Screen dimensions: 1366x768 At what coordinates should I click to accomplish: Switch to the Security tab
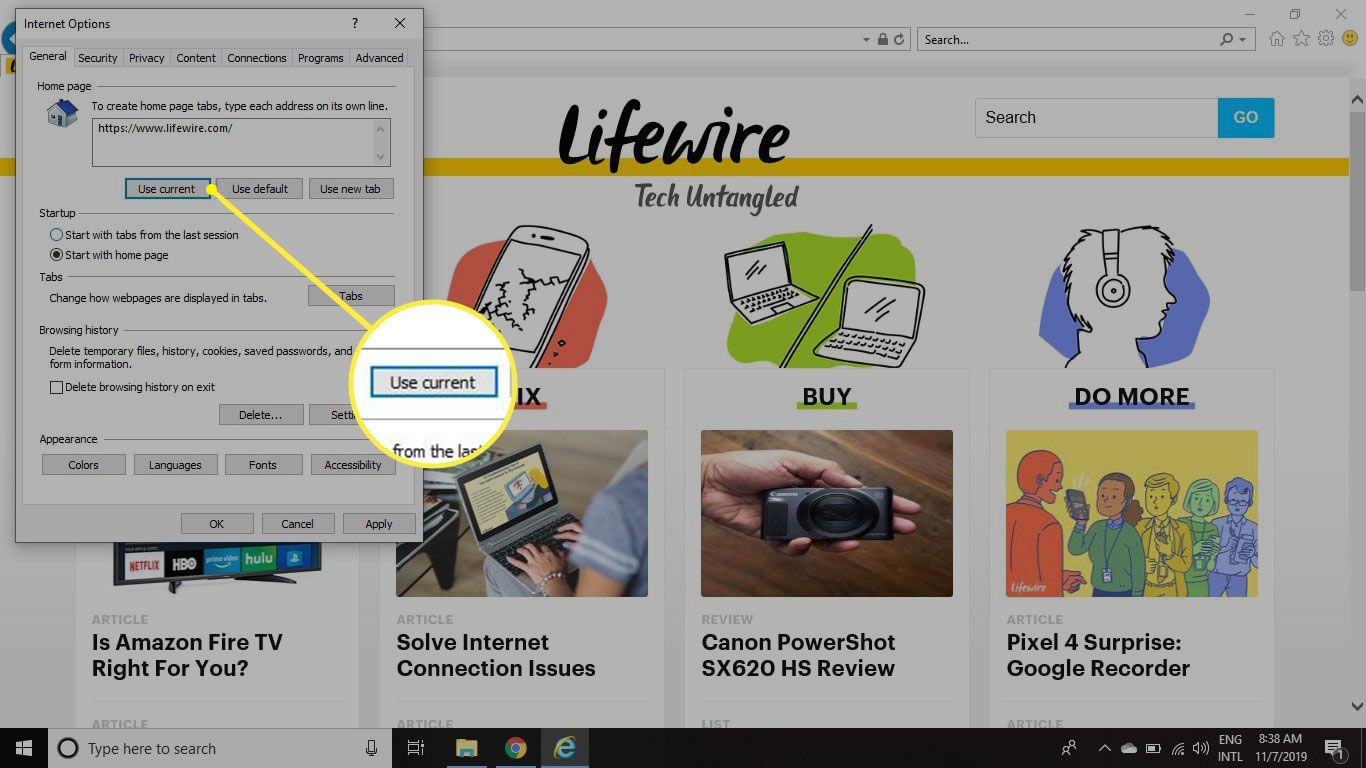click(98, 58)
